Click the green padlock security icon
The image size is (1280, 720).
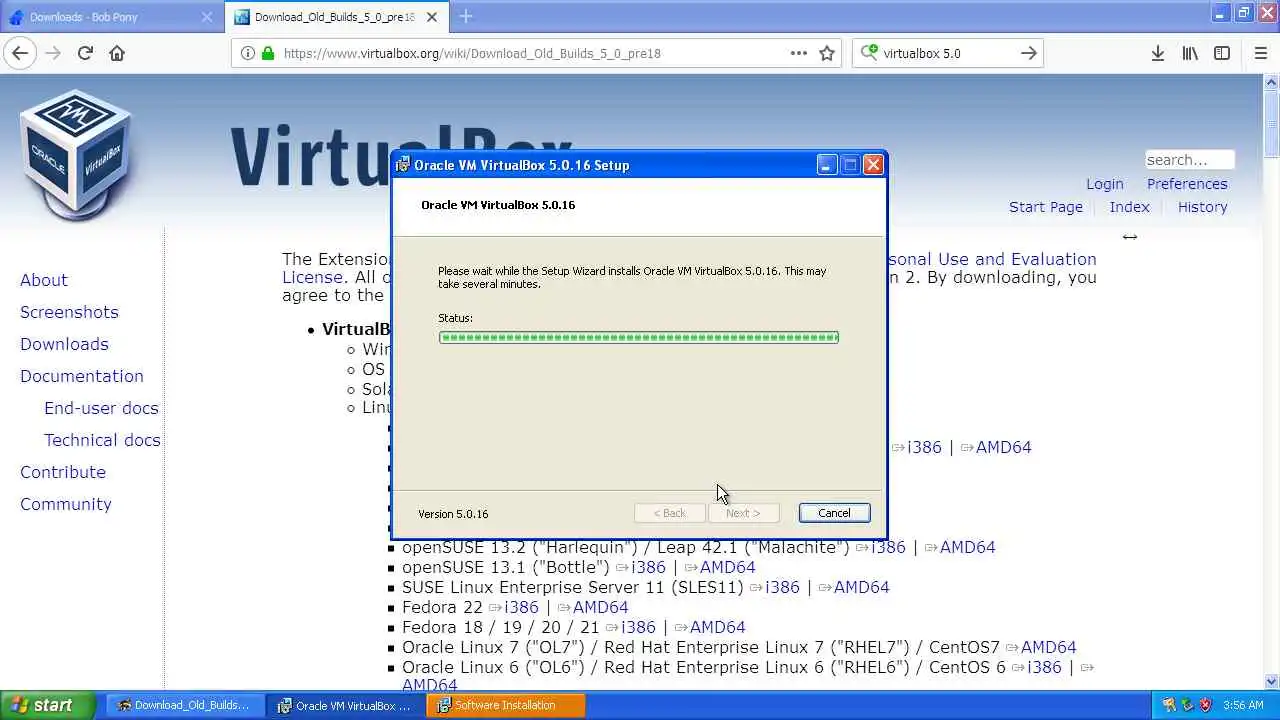267,53
